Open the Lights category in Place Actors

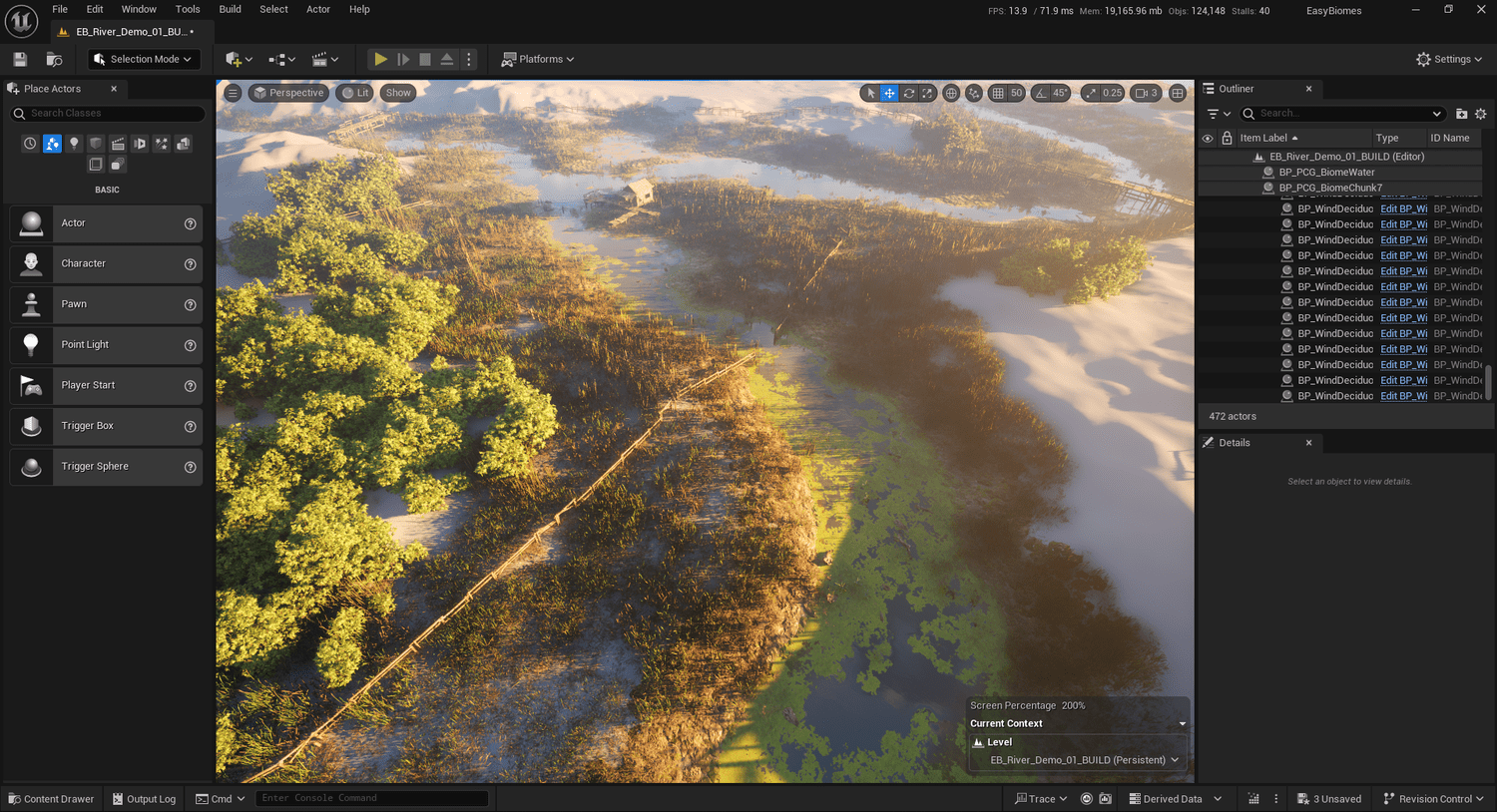click(74, 143)
